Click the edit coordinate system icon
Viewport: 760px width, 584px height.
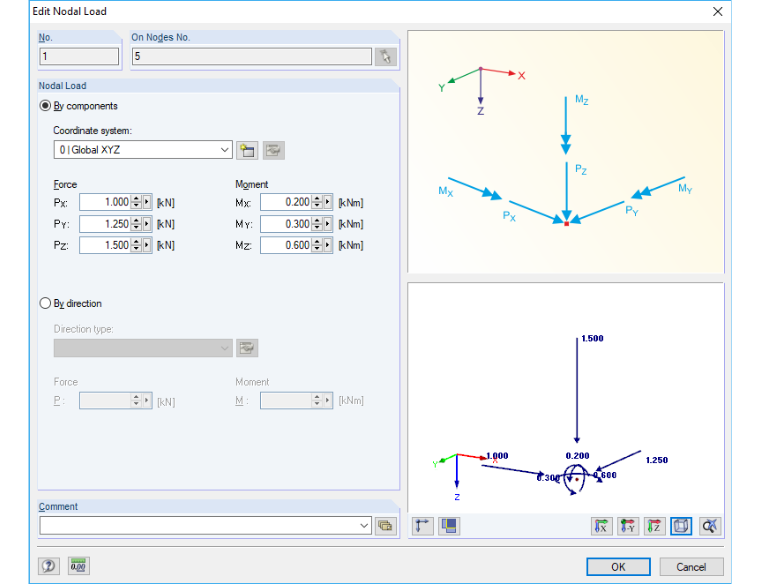[273, 150]
